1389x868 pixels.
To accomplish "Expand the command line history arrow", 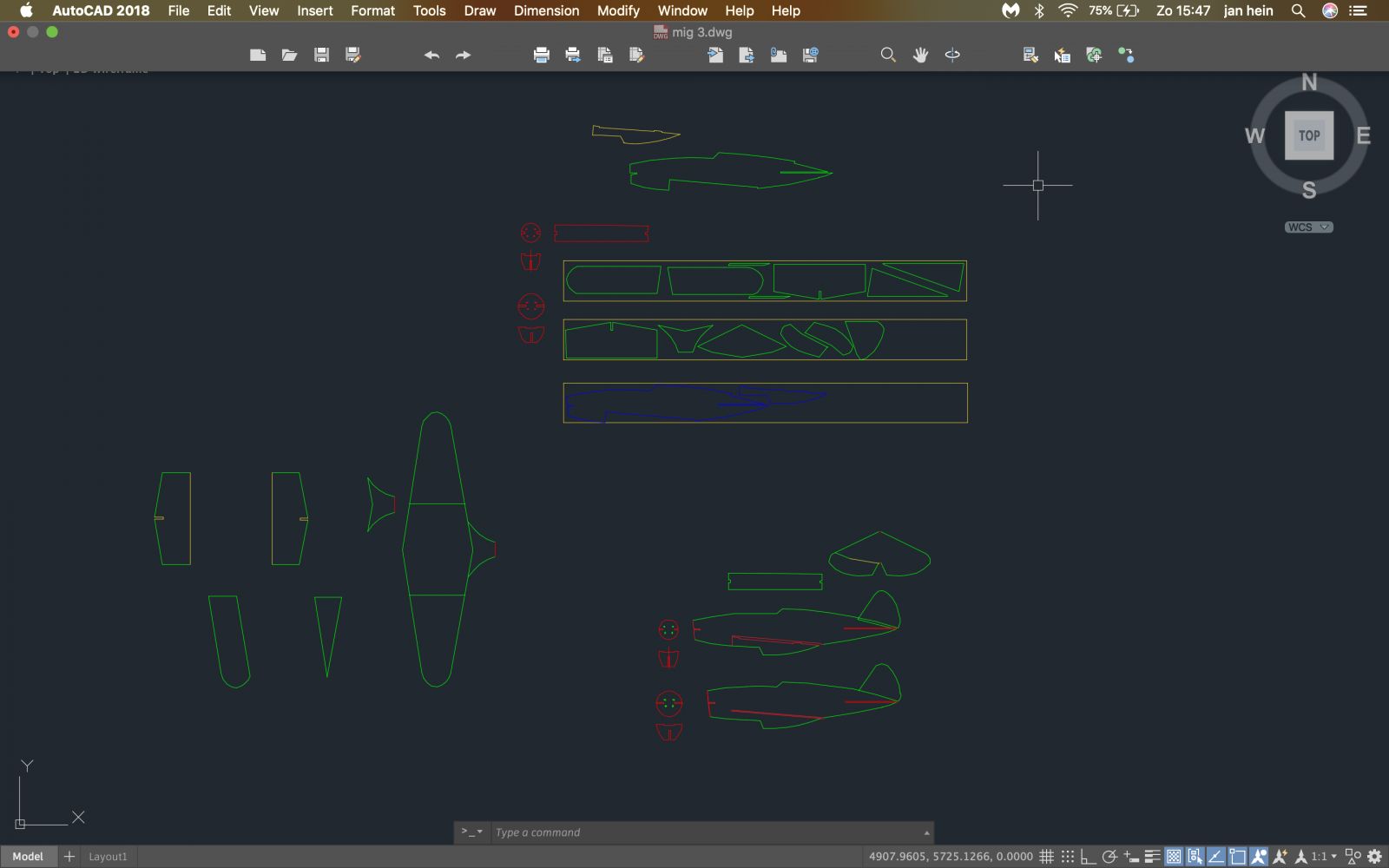I will tap(926, 832).
